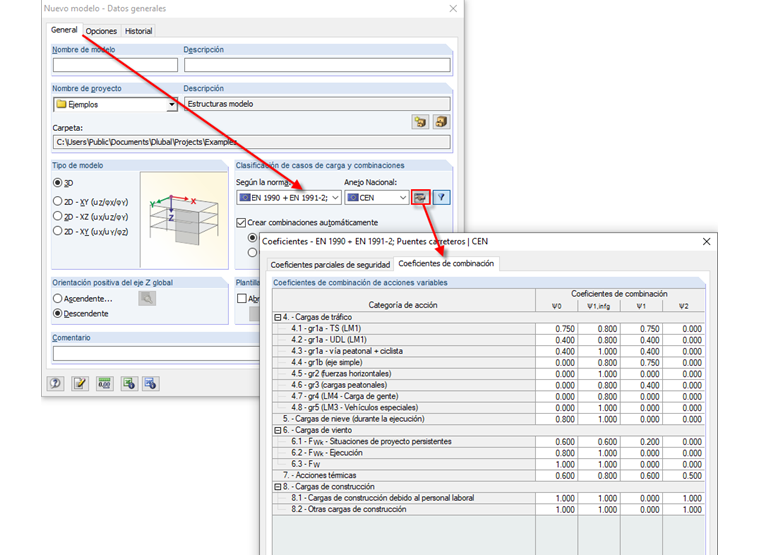This screenshot has width=760, height=555.
Task: Select the first radio under Crear combinaciones
Action: pos(253,238)
